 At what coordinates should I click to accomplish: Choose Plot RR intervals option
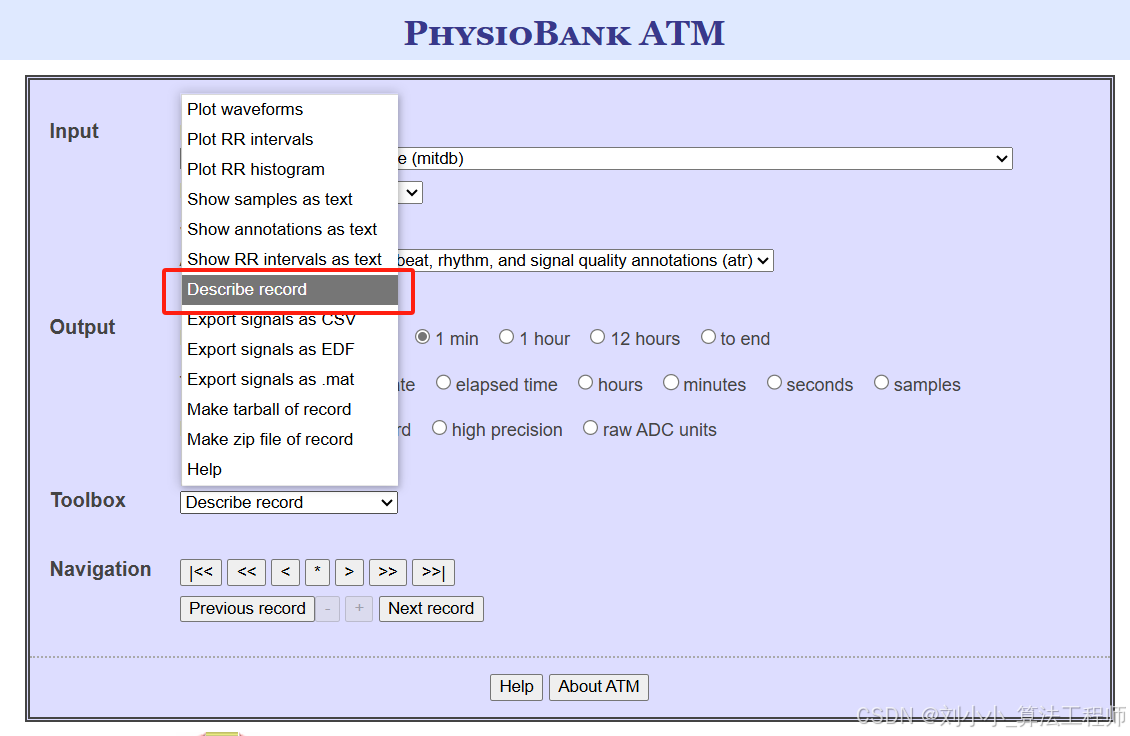[x=289, y=139]
